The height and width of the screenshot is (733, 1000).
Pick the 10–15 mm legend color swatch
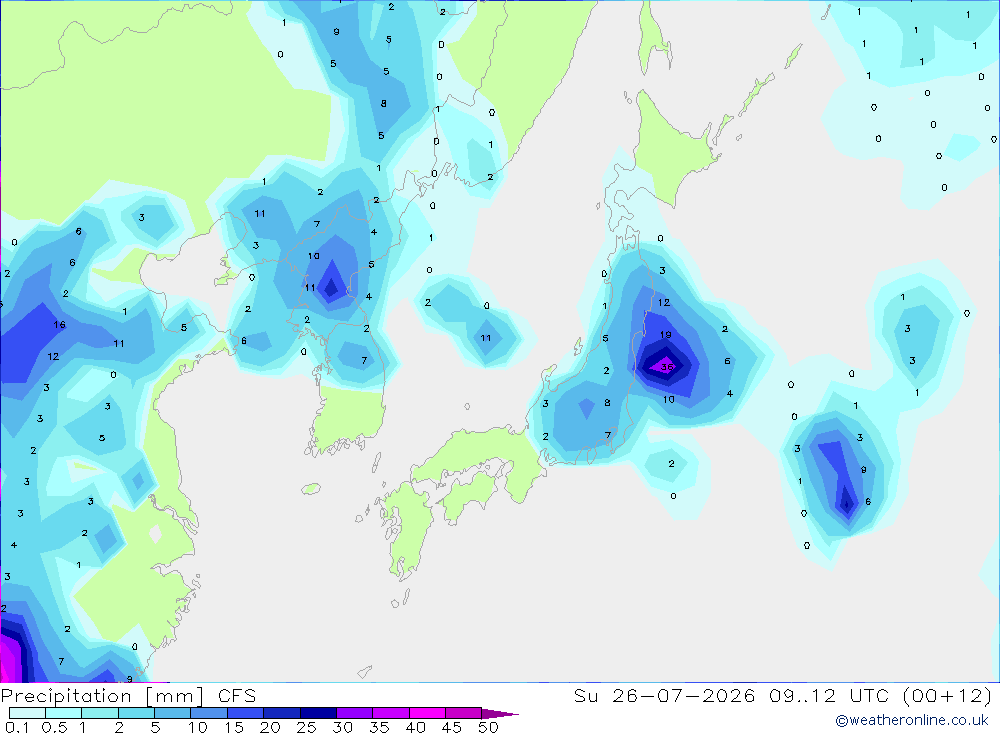[x=209, y=713]
